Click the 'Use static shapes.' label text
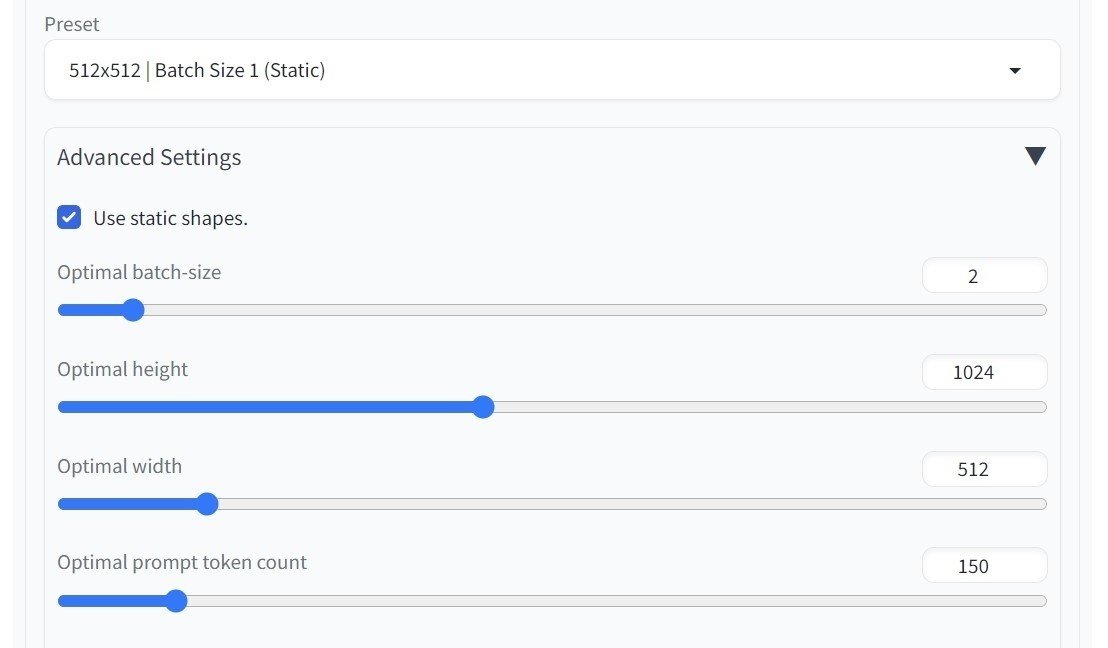 [x=170, y=218]
